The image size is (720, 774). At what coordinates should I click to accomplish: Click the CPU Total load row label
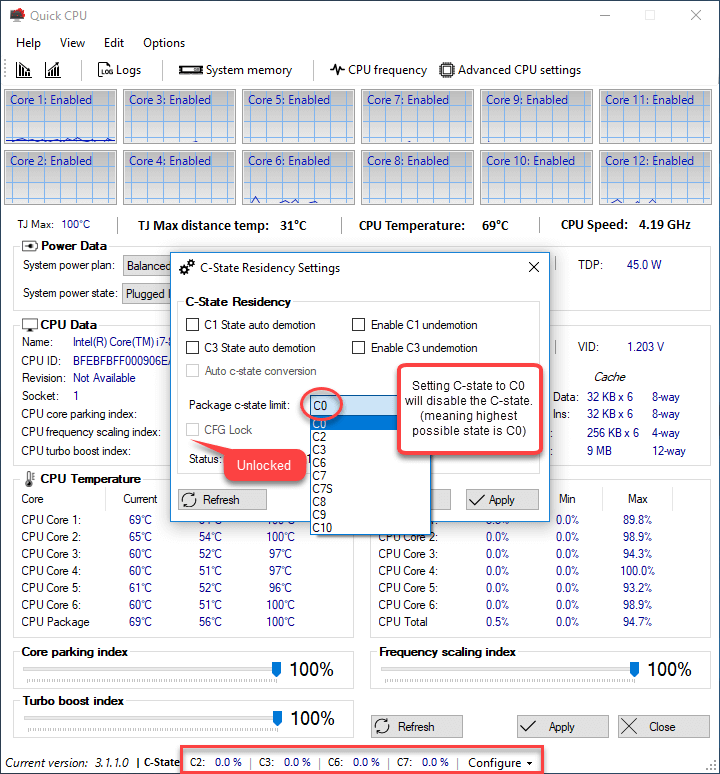(x=403, y=622)
